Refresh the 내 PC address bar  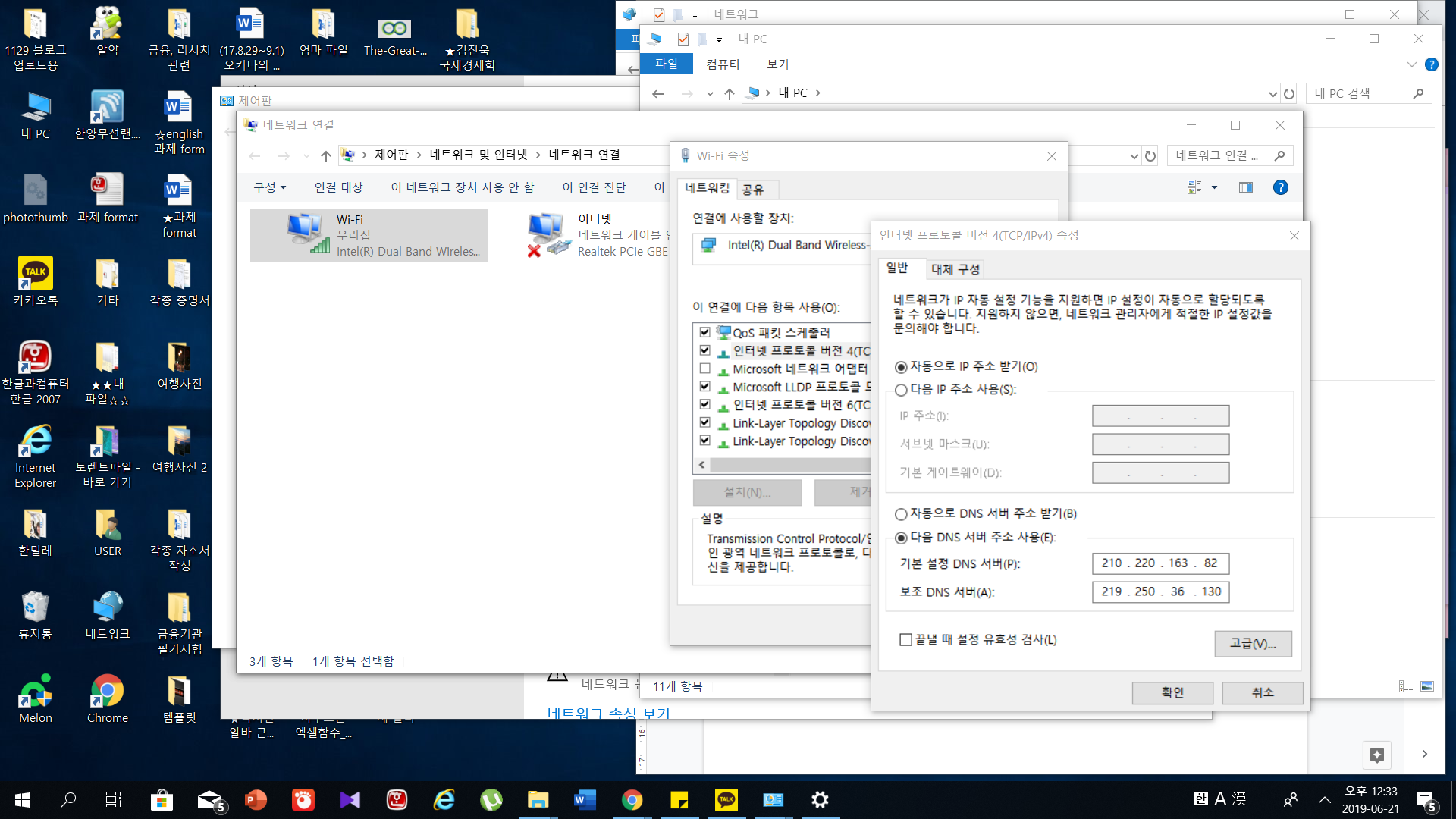click(x=1289, y=93)
